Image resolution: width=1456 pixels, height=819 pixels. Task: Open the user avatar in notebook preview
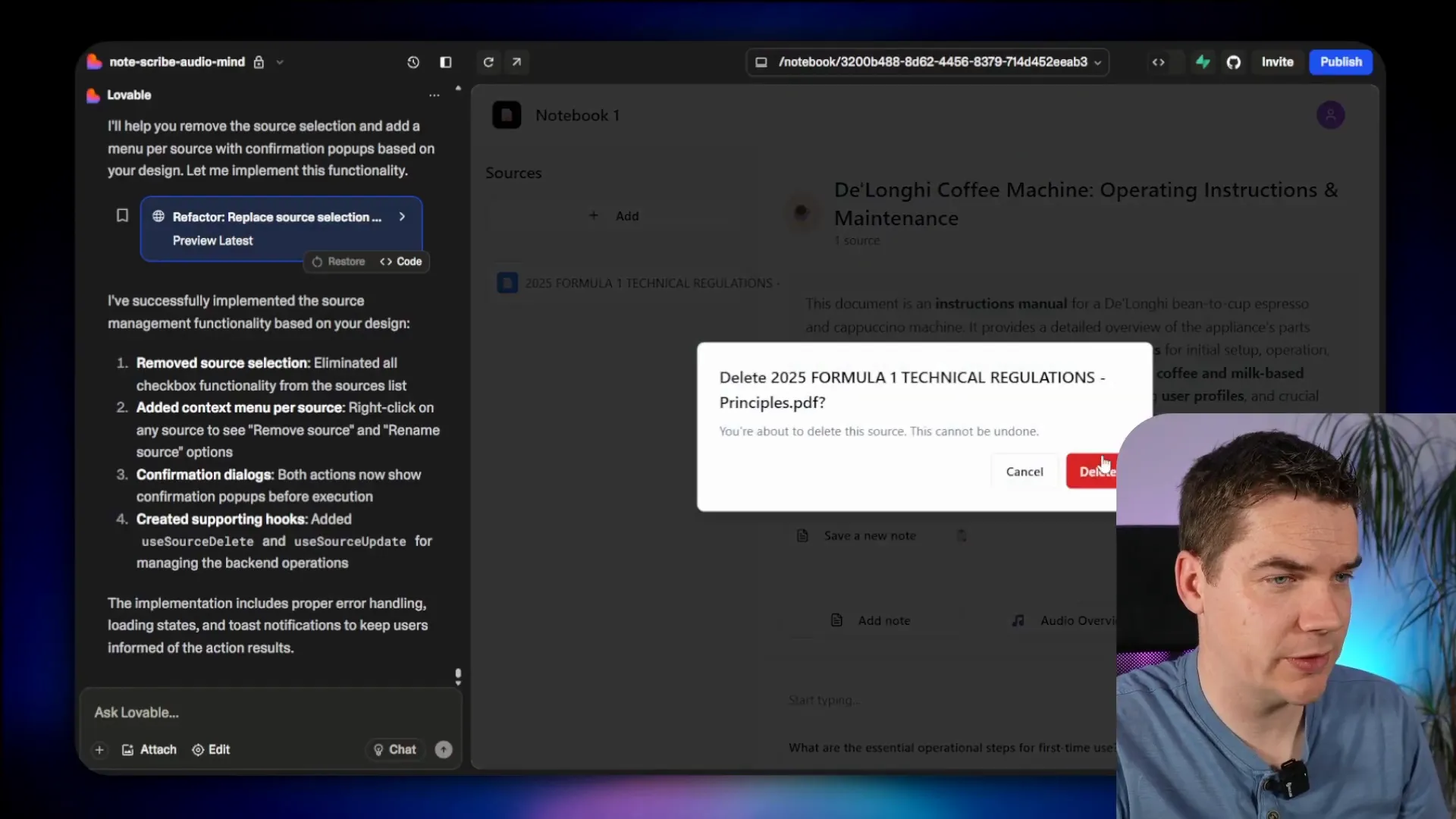1330,115
